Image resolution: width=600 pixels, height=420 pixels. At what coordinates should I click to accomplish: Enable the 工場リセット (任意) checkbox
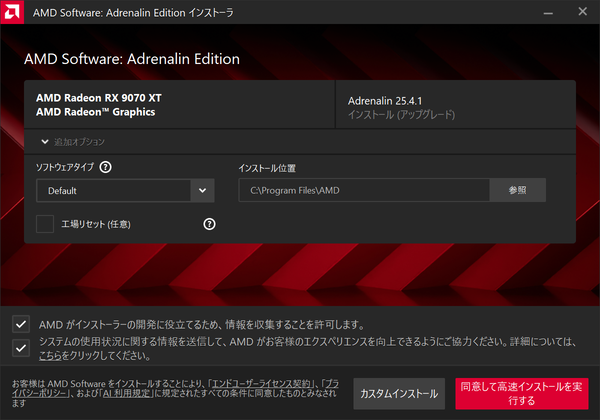tap(45, 224)
